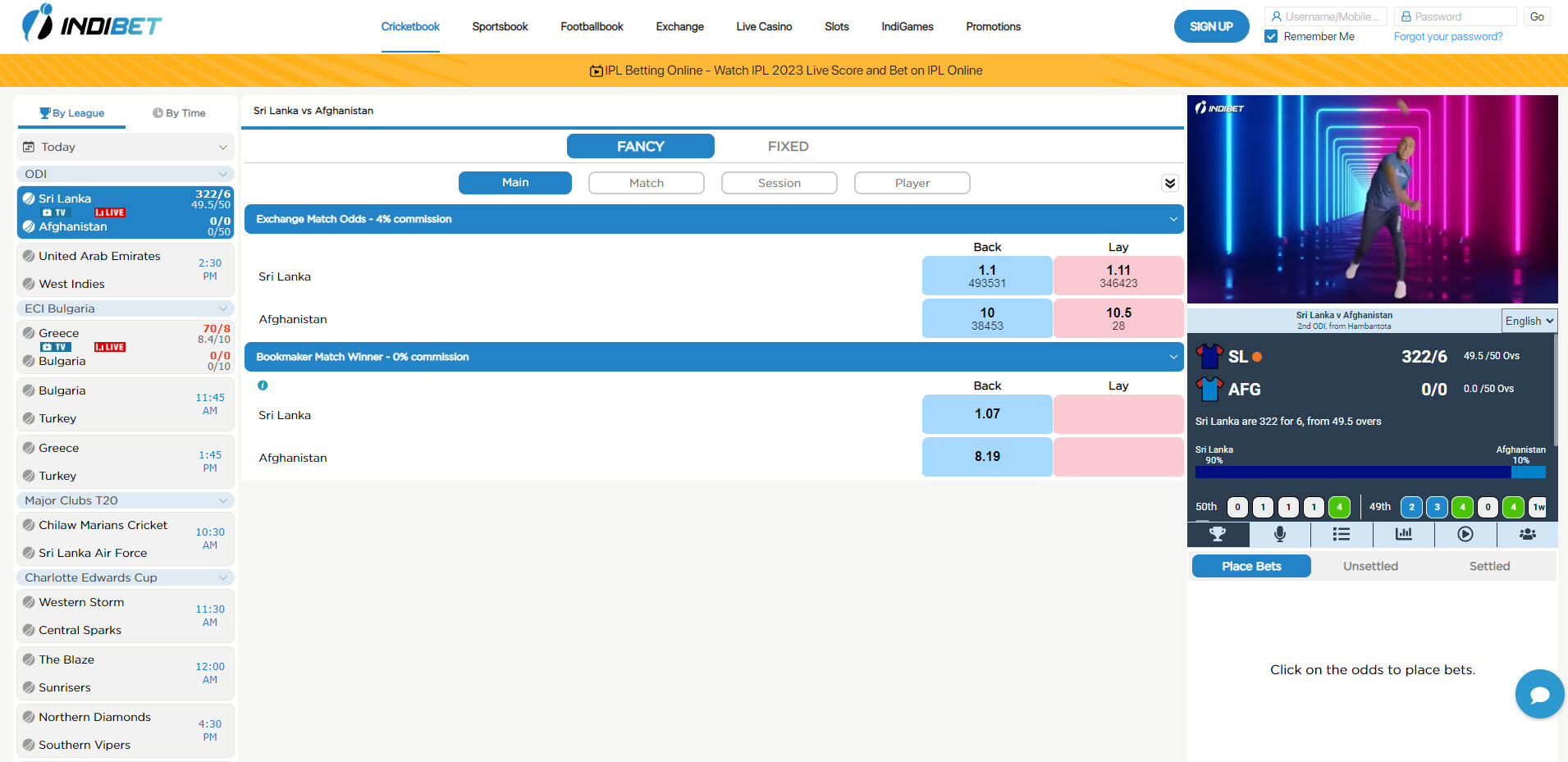This screenshot has width=1568, height=762.
Task: Open the live chat bubble icon
Action: coord(1539,695)
